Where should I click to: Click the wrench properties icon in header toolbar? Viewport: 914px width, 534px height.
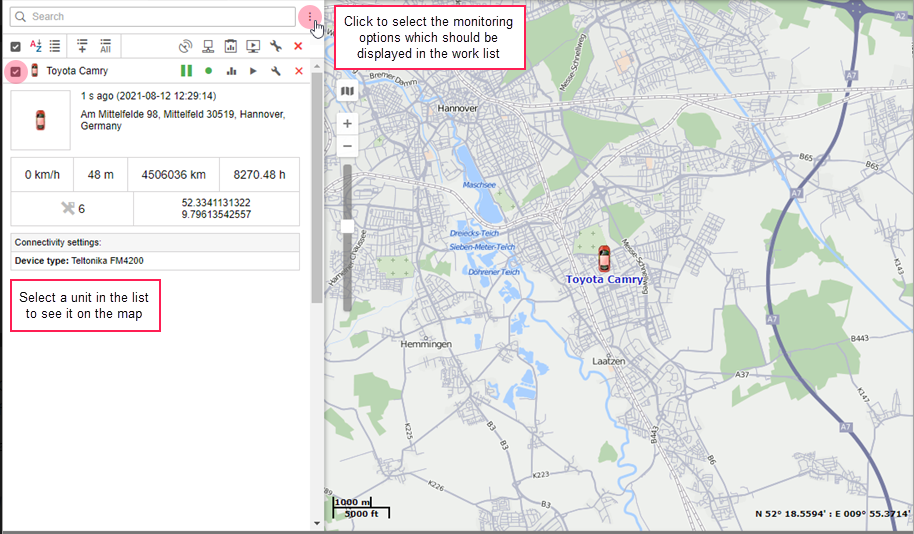click(276, 46)
